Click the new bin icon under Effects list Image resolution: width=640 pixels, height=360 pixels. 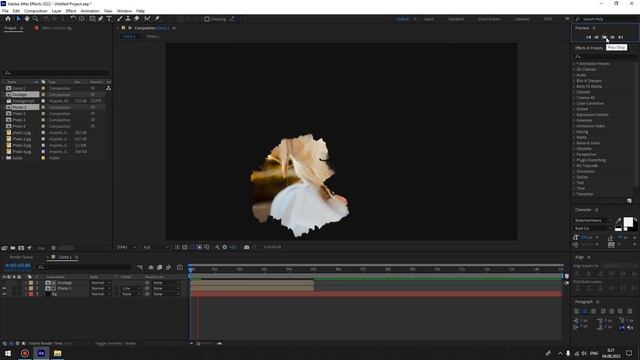tap(629, 200)
